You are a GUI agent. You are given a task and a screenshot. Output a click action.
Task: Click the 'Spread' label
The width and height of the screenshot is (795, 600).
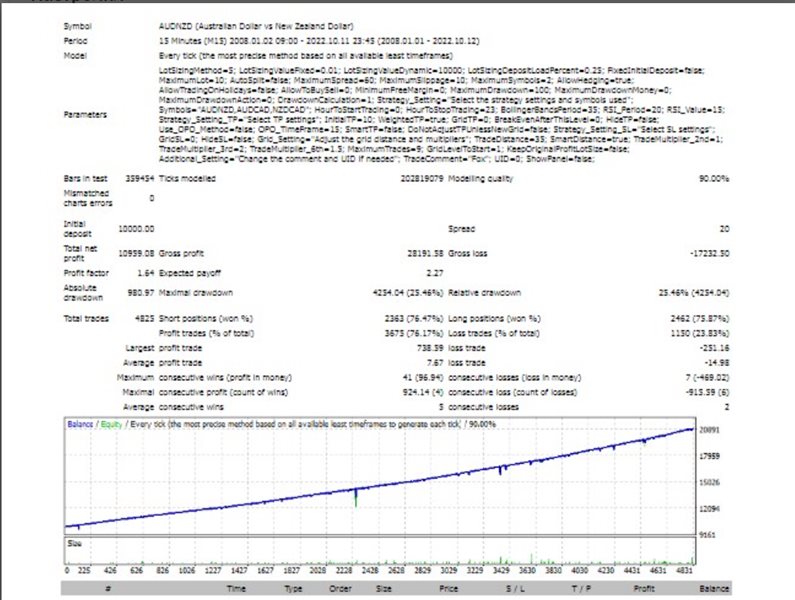tap(461, 229)
